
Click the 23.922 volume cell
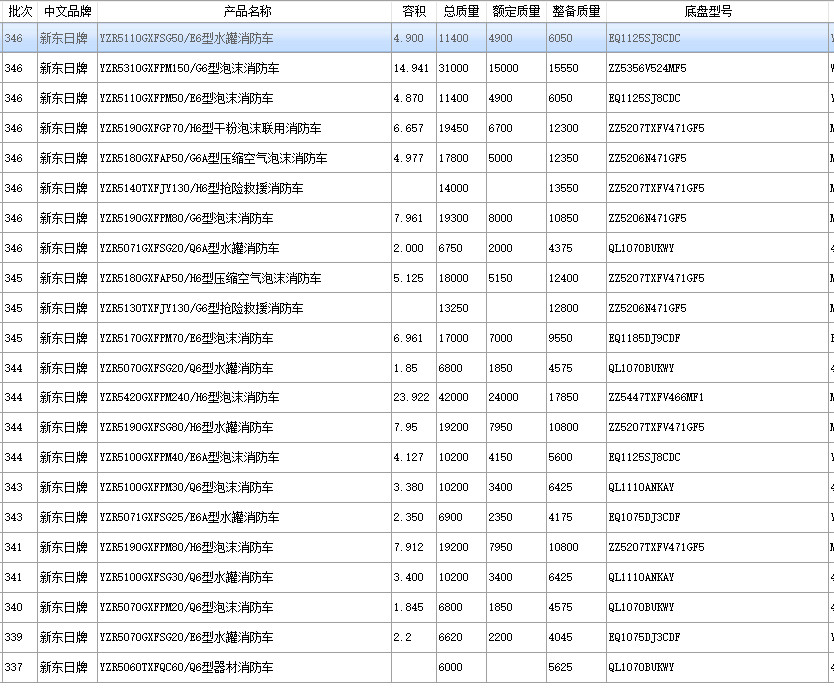tap(411, 397)
